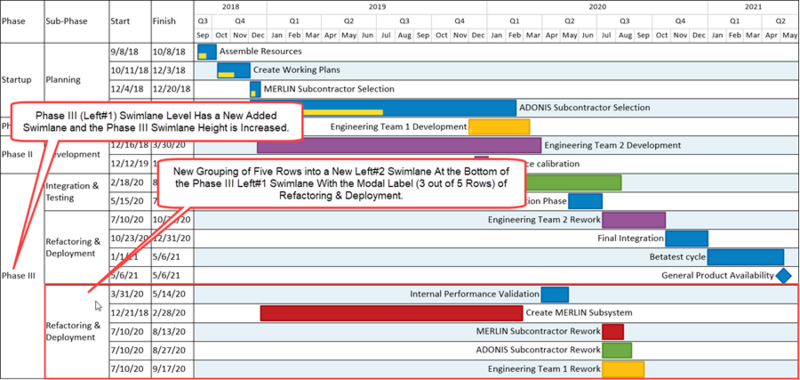Image resolution: width=800 pixels, height=380 pixels.
Task: Select the 2018 year header
Action: tap(230, 7)
